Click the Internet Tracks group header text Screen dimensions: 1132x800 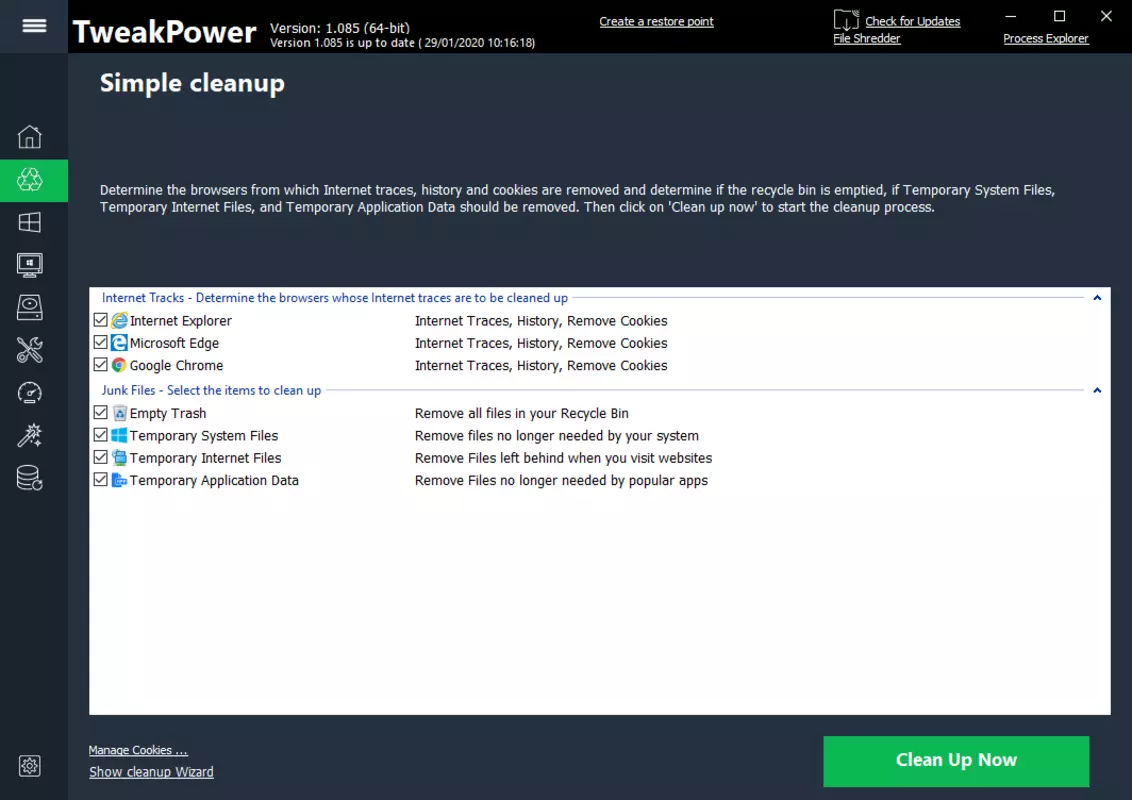[x=334, y=297]
